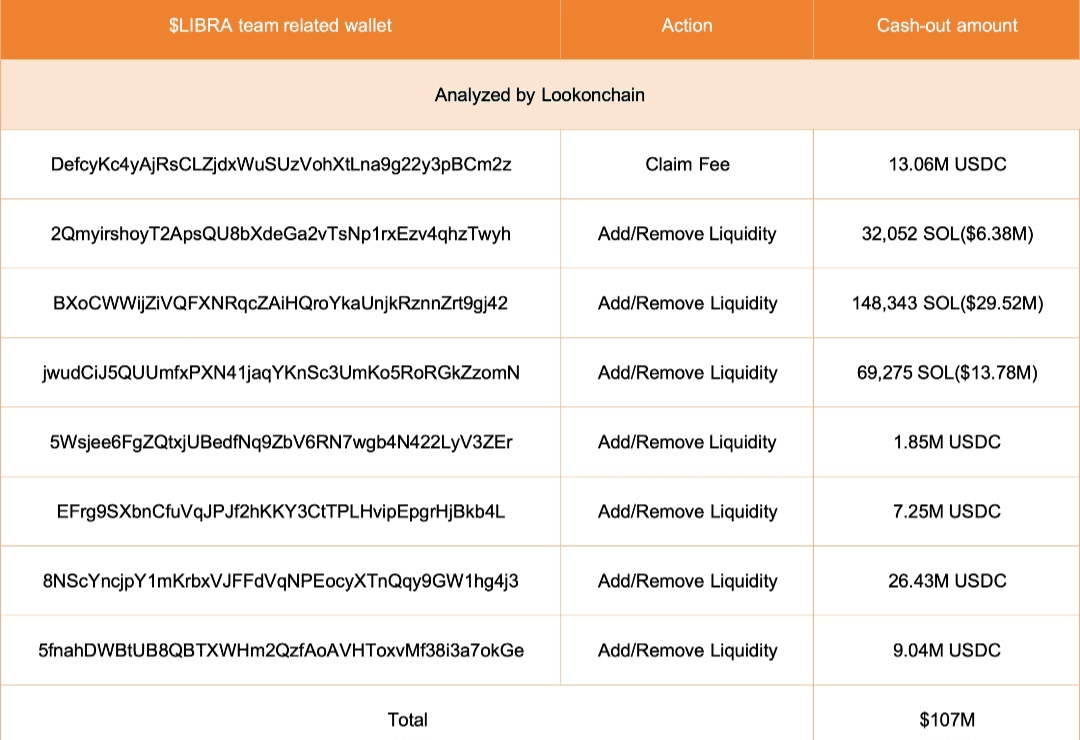Viewport: 1080px width, 740px height.
Task: Click the 69,275 SOL($13.78M) cell
Action: coord(947,373)
